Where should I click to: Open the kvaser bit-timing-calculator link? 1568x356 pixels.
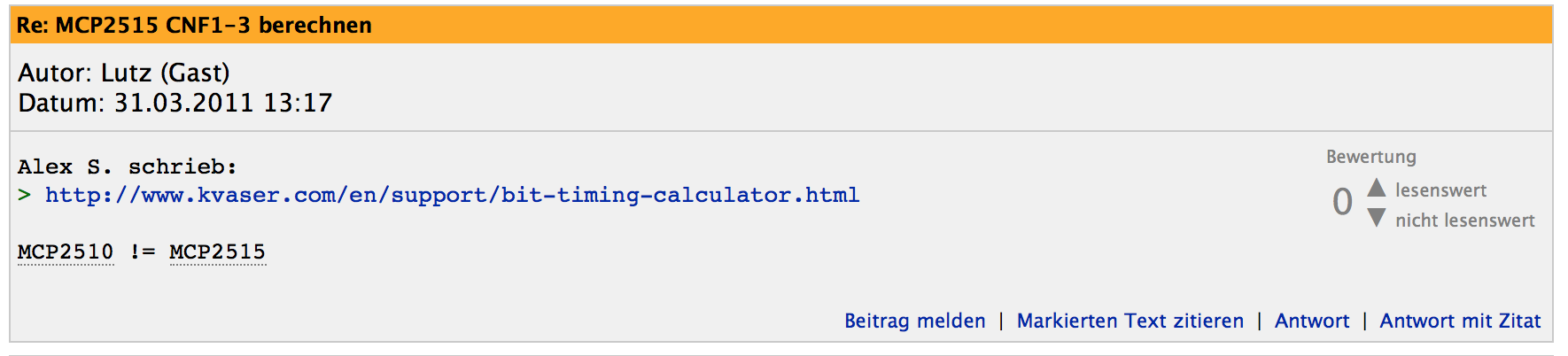(x=453, y=195)
